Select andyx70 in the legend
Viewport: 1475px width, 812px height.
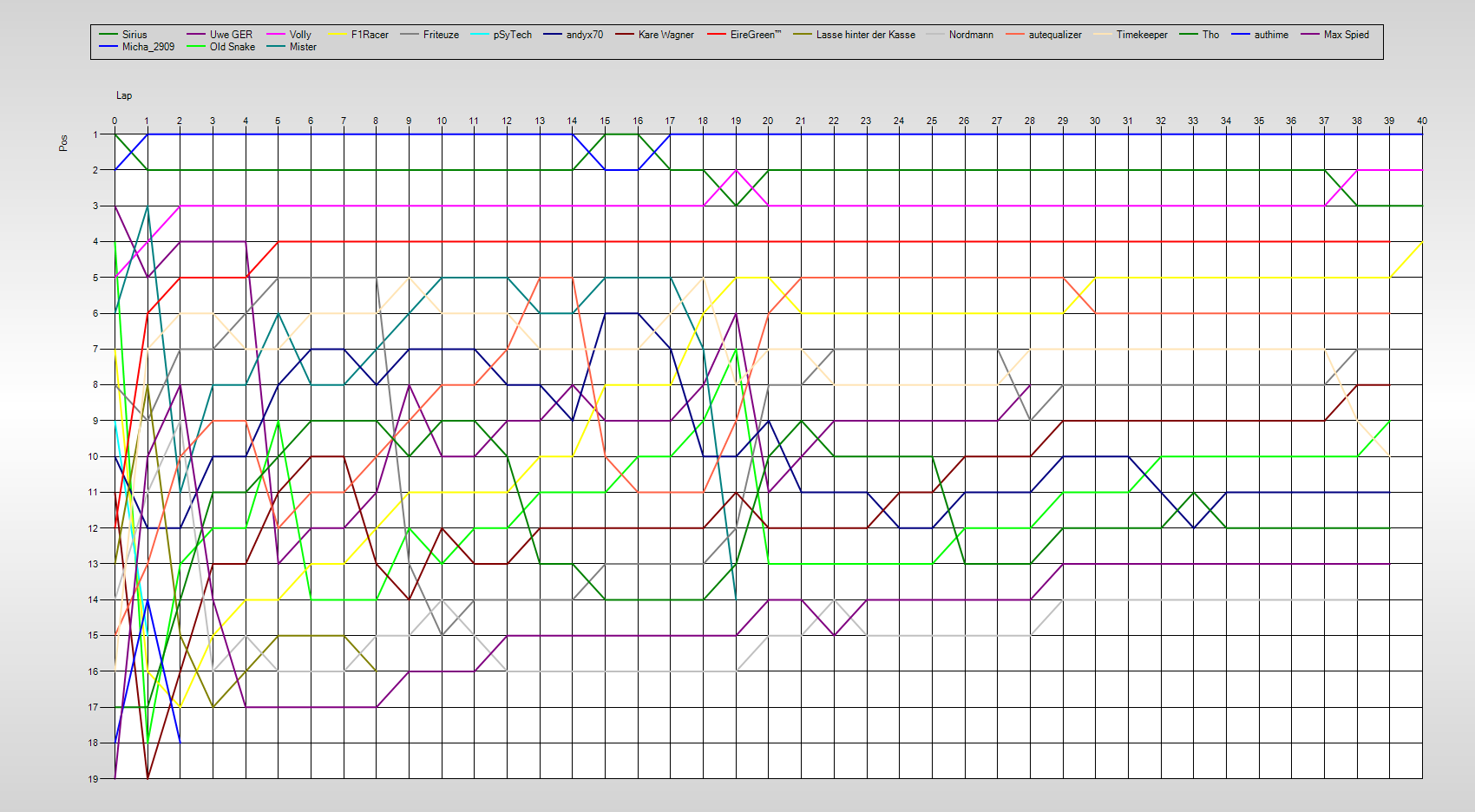click(x=584, y=35)
